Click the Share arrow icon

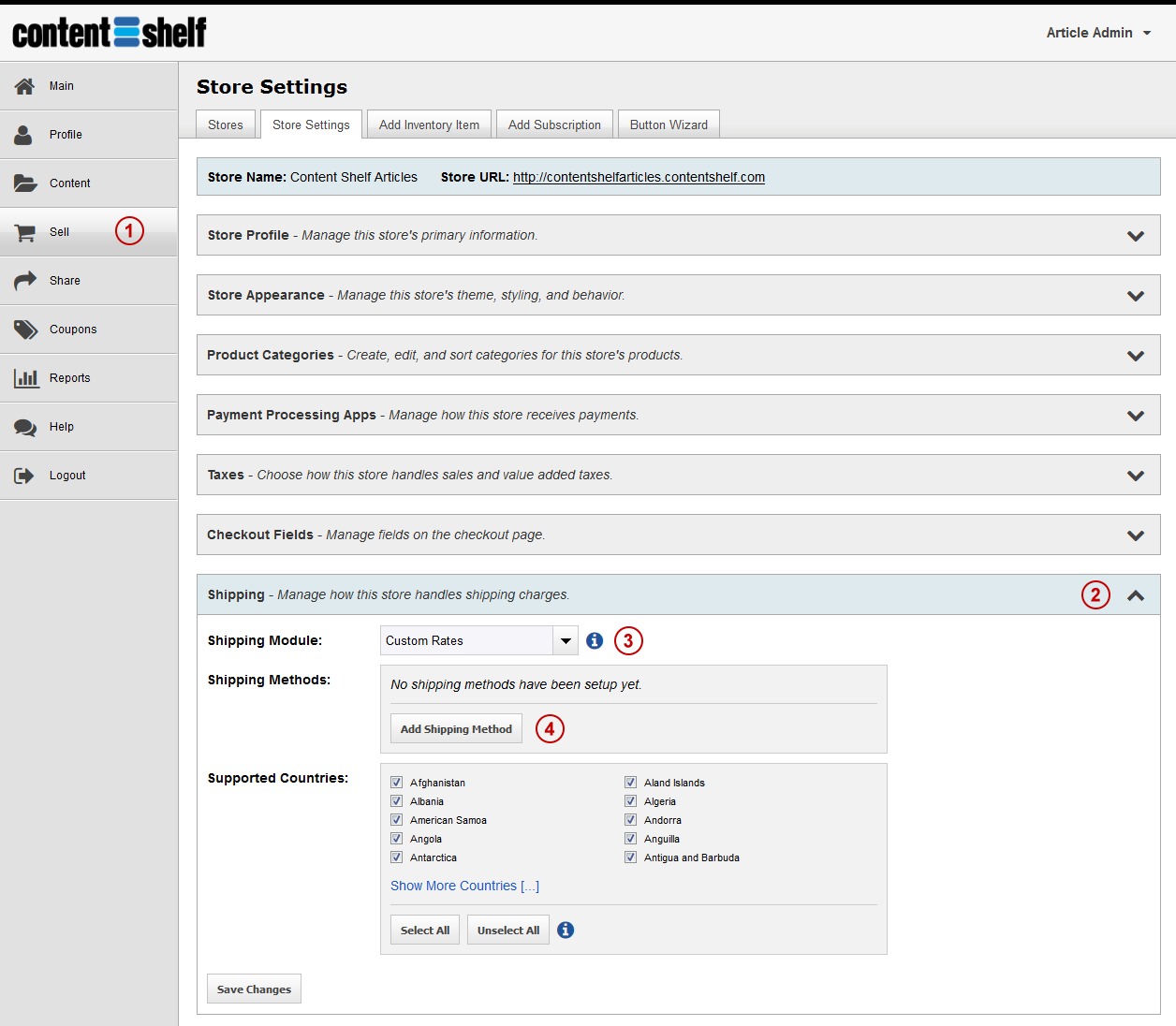click(25, 281)
